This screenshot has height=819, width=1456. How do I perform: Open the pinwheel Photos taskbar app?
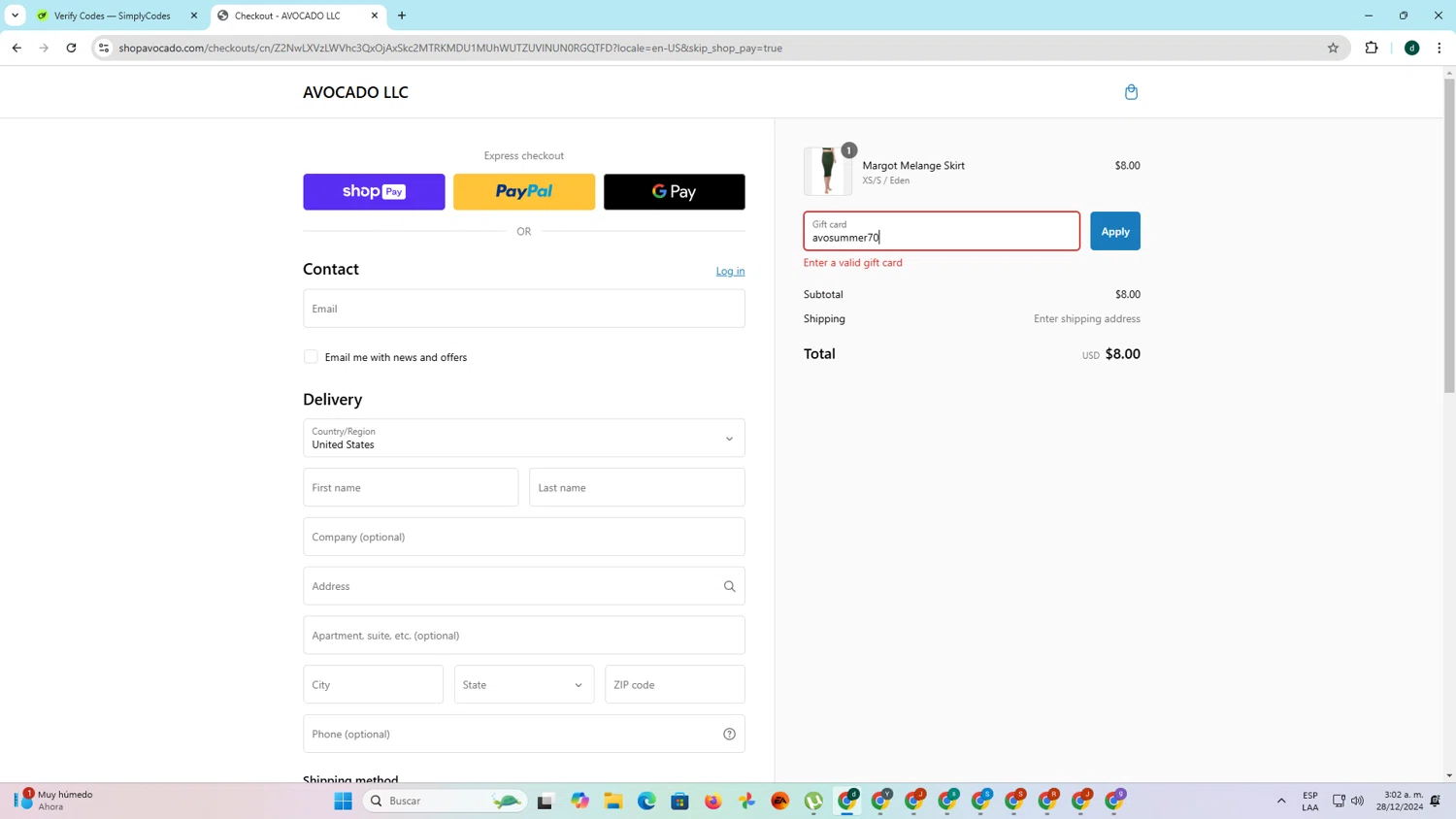coord(746,801)
